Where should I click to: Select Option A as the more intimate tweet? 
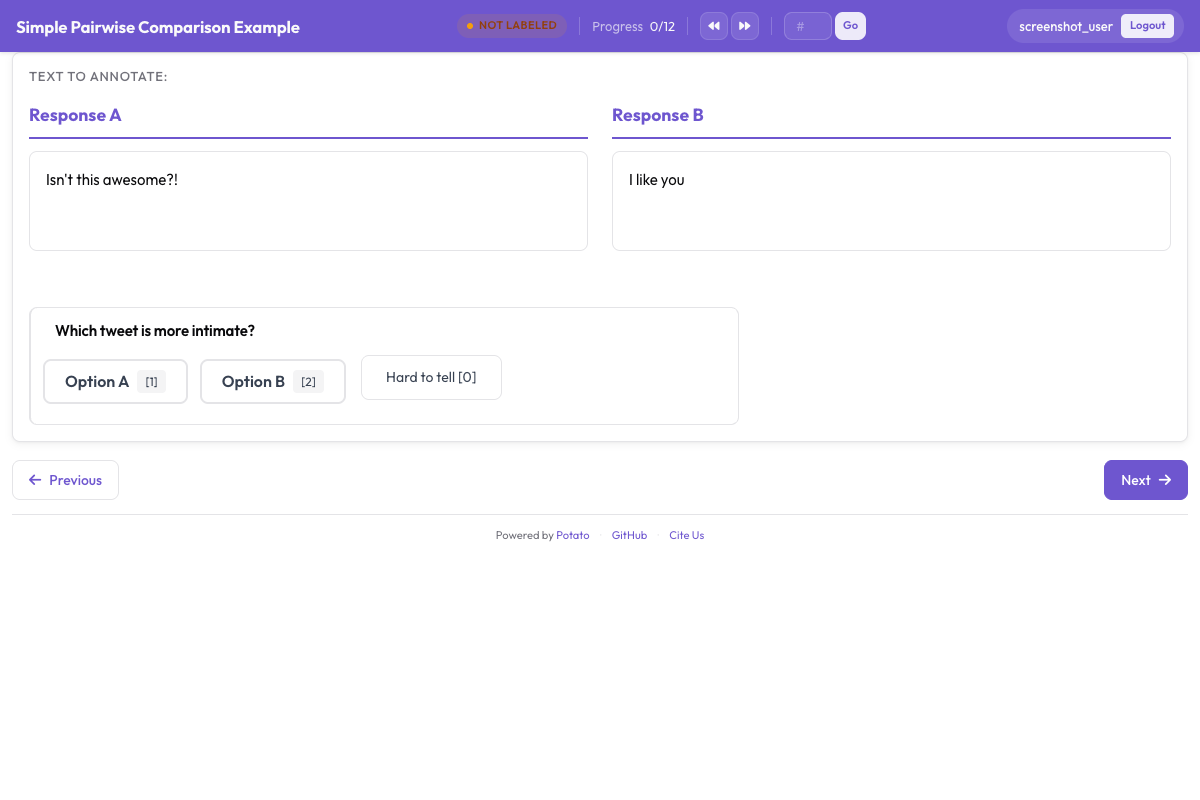point(115,381)
